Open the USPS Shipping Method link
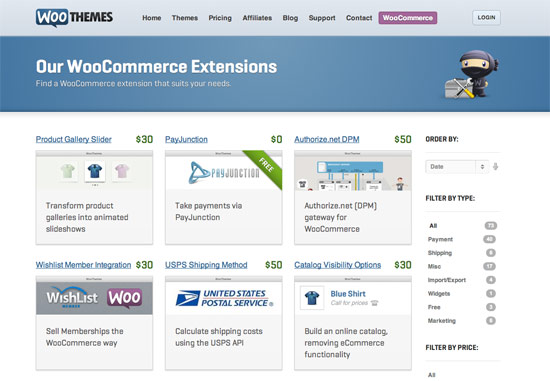The image size is (550, 381). point(206,265)
